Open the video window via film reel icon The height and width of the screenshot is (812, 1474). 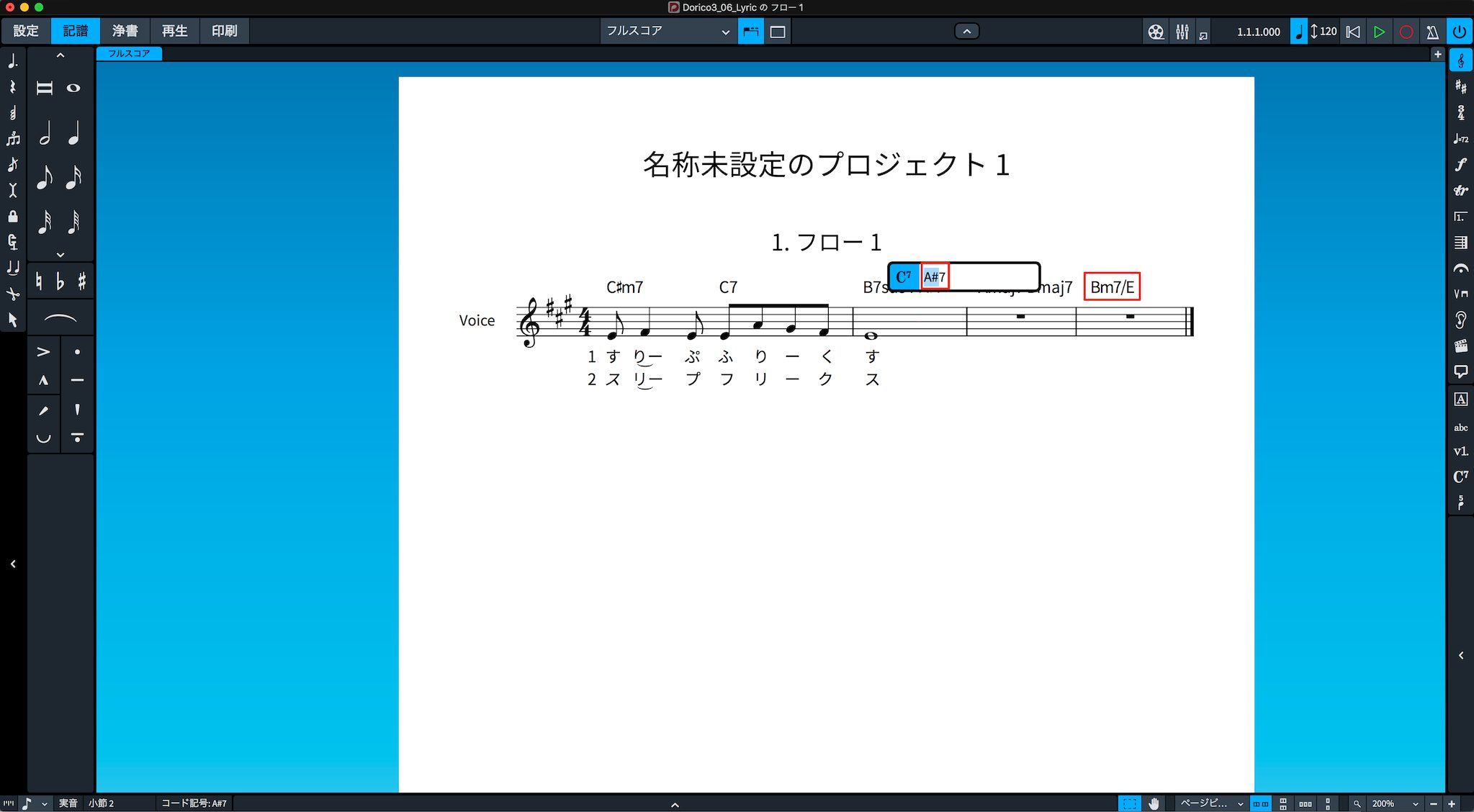click(1156, 32)
